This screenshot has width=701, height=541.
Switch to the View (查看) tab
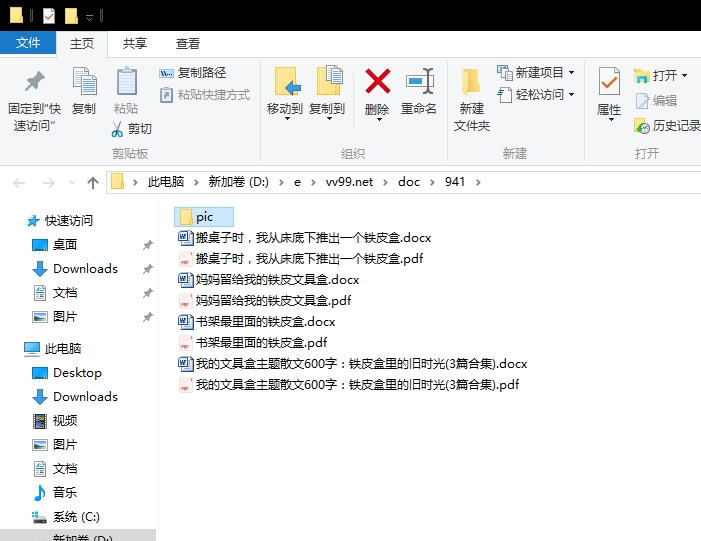[x=187, y=43]
